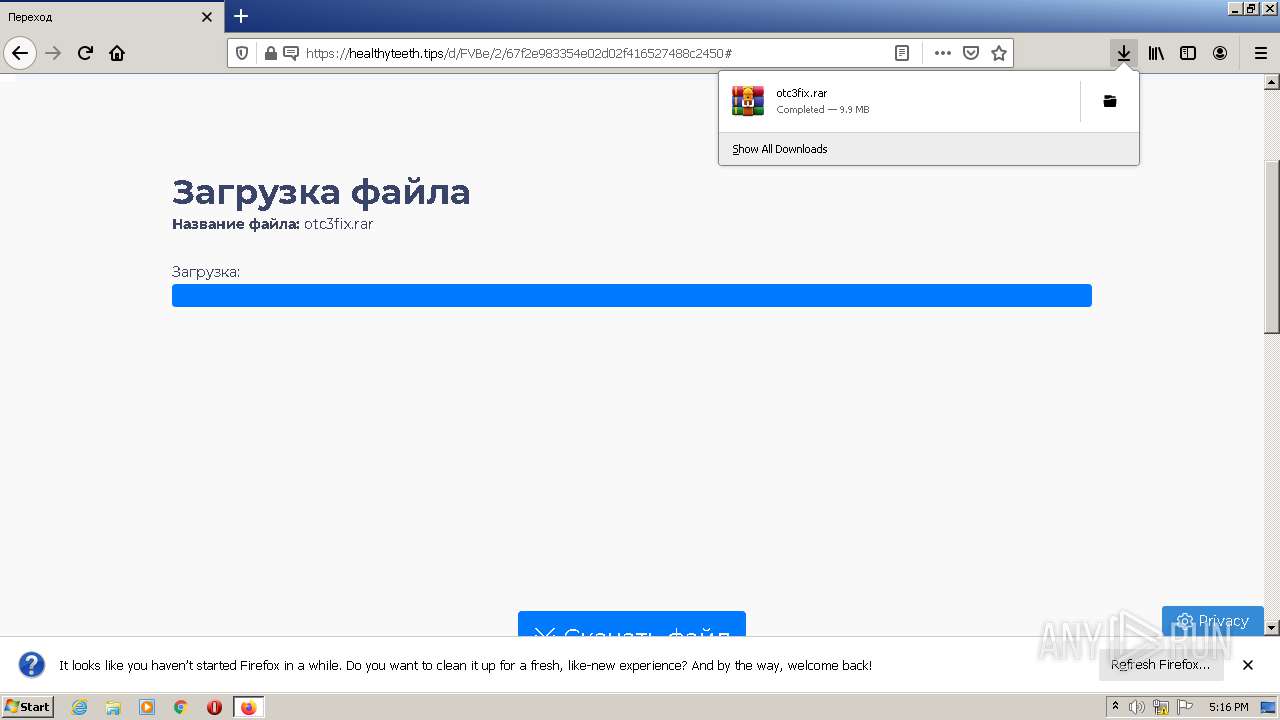1280x720 pixels.
Task: Show sidebars toolbar icon
Action: pyautogui.click(x=1188, y=53)
